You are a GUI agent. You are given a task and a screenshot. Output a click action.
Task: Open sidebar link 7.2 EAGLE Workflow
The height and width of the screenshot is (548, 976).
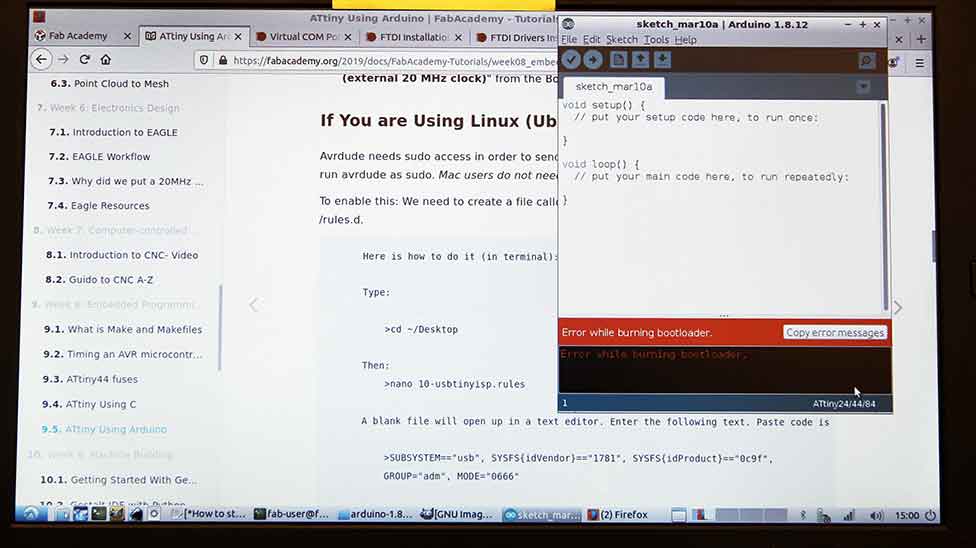pos(100,157)
